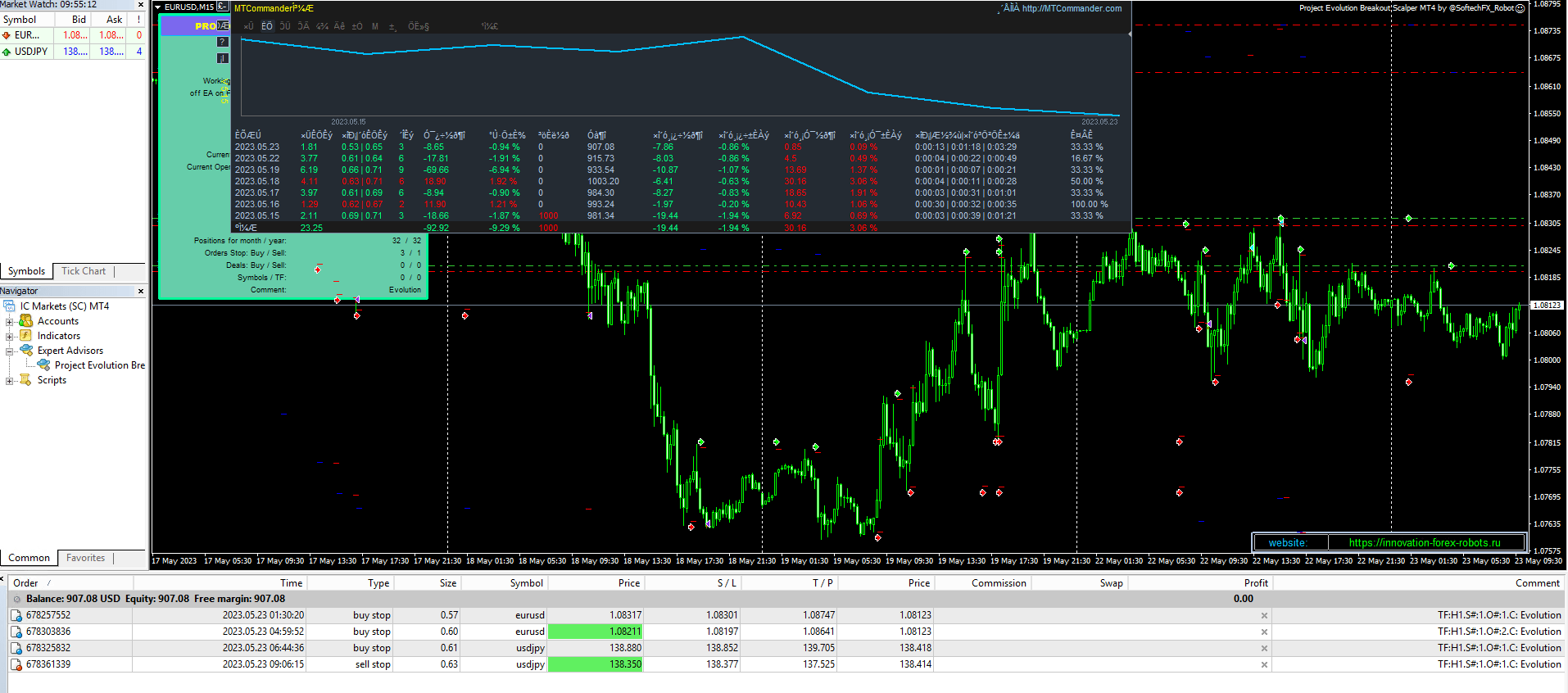Image resolution: width=1568 pixels, height=693 pixels.
Task: Click 'sell stop' type in order 678361339
Action: pos(373,664)
